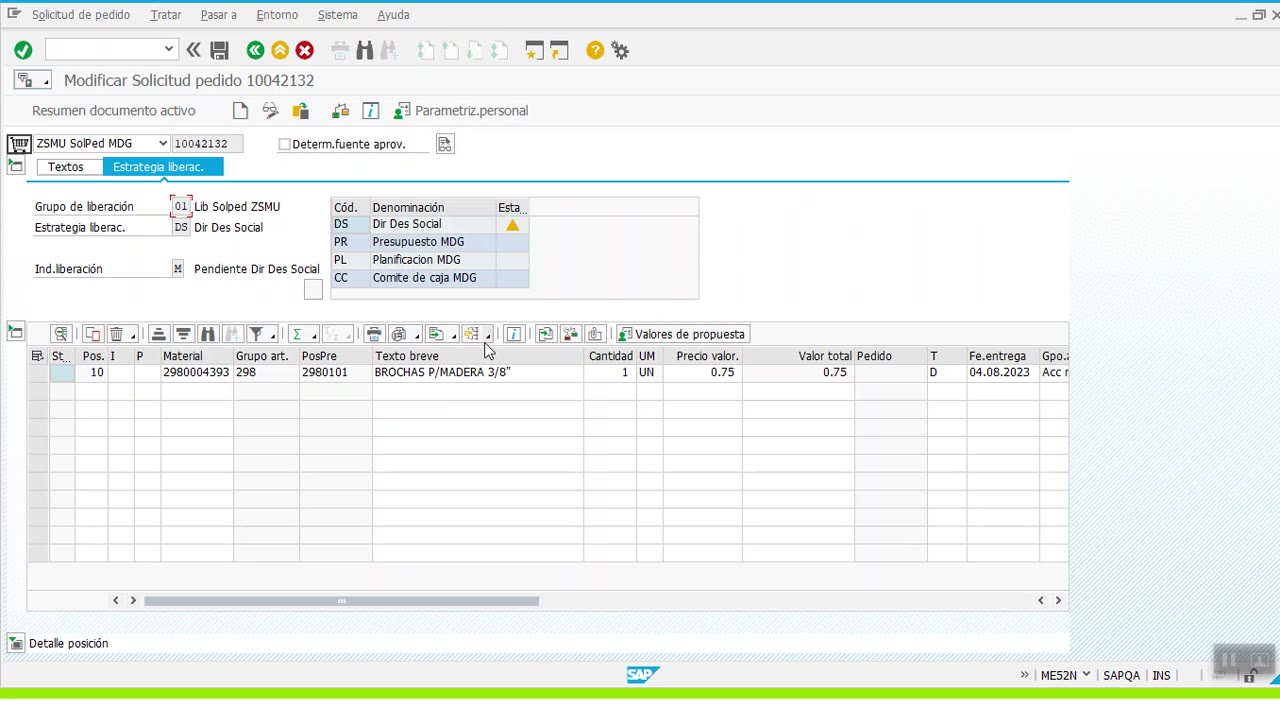Image resolution: width=1280 pixels, height=726 pixels.
Task: Click the green Back arrow icon
Action: pyautogui.click(x=255, y=50)
